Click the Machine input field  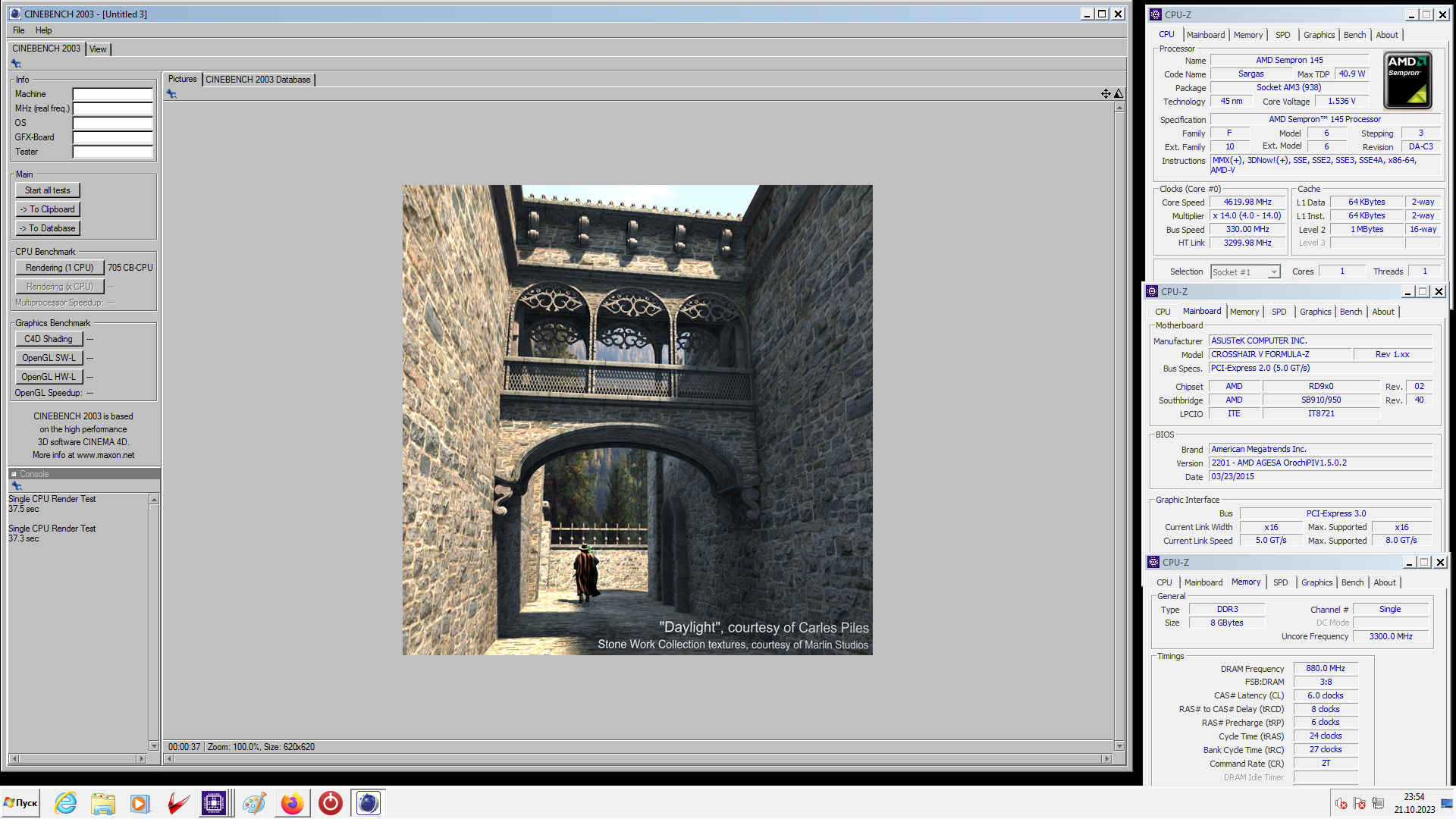click(113, 94)
